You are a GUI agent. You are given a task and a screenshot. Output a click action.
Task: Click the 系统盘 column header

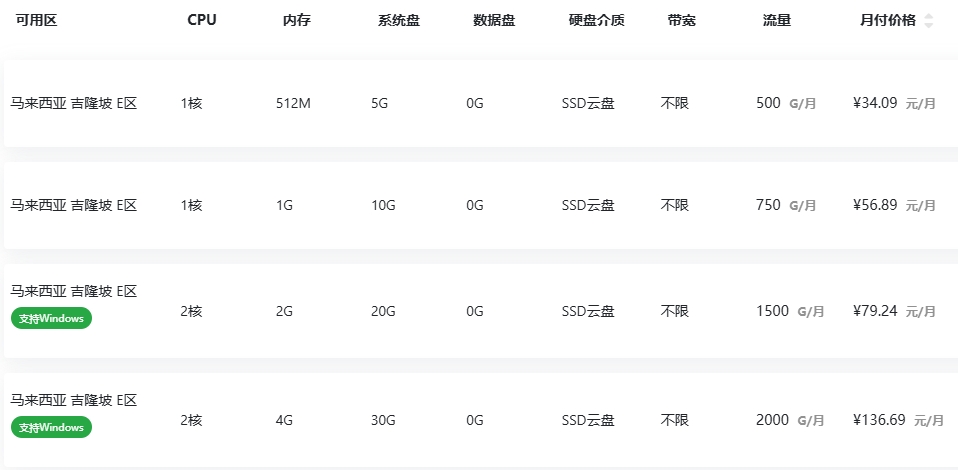click(399, 20)
